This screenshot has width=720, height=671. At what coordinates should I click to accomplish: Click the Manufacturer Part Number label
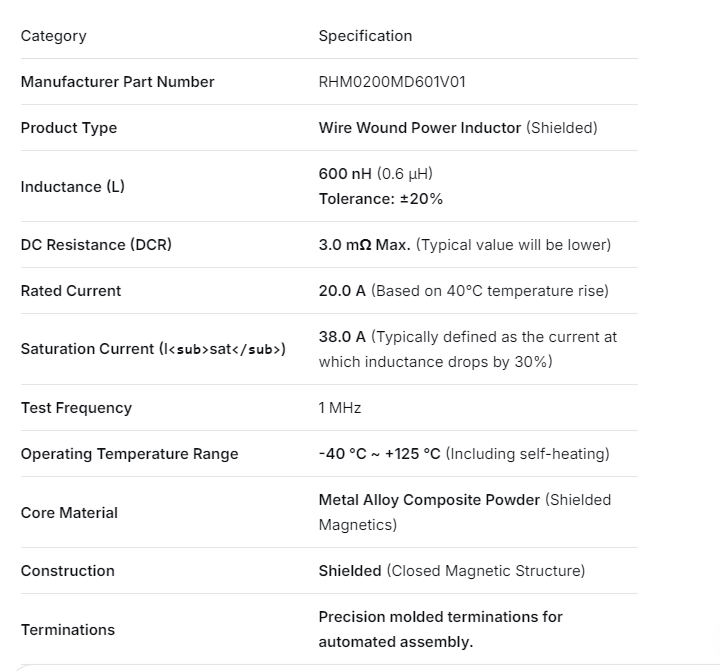pyautogui.click(x=117, y=82)
